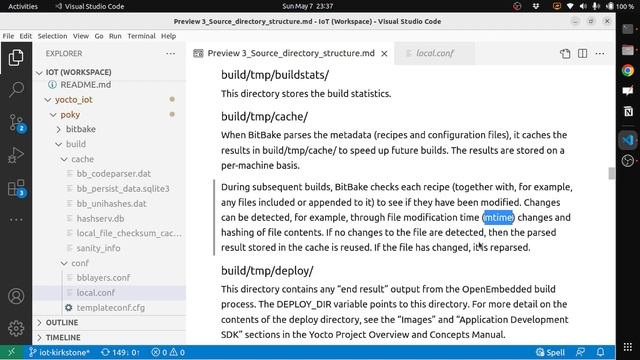This screenshot has height=360, width=640.
Task: Open Edit menu
Action: tap(26, 36)
